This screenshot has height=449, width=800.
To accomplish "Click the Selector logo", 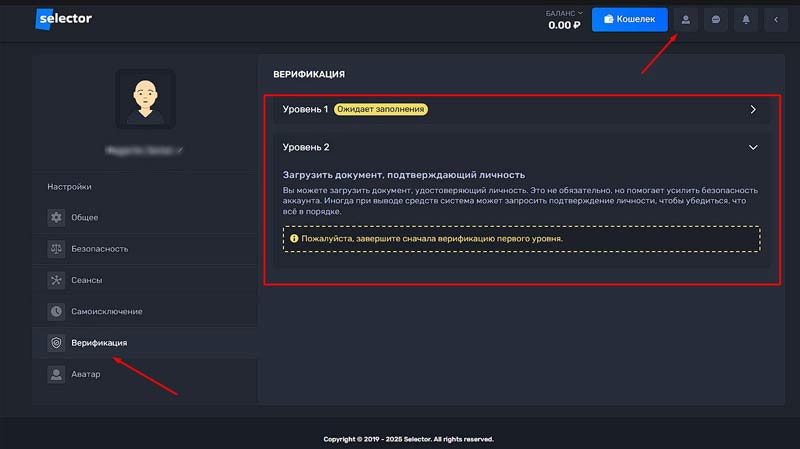I will tap(64, 18).
